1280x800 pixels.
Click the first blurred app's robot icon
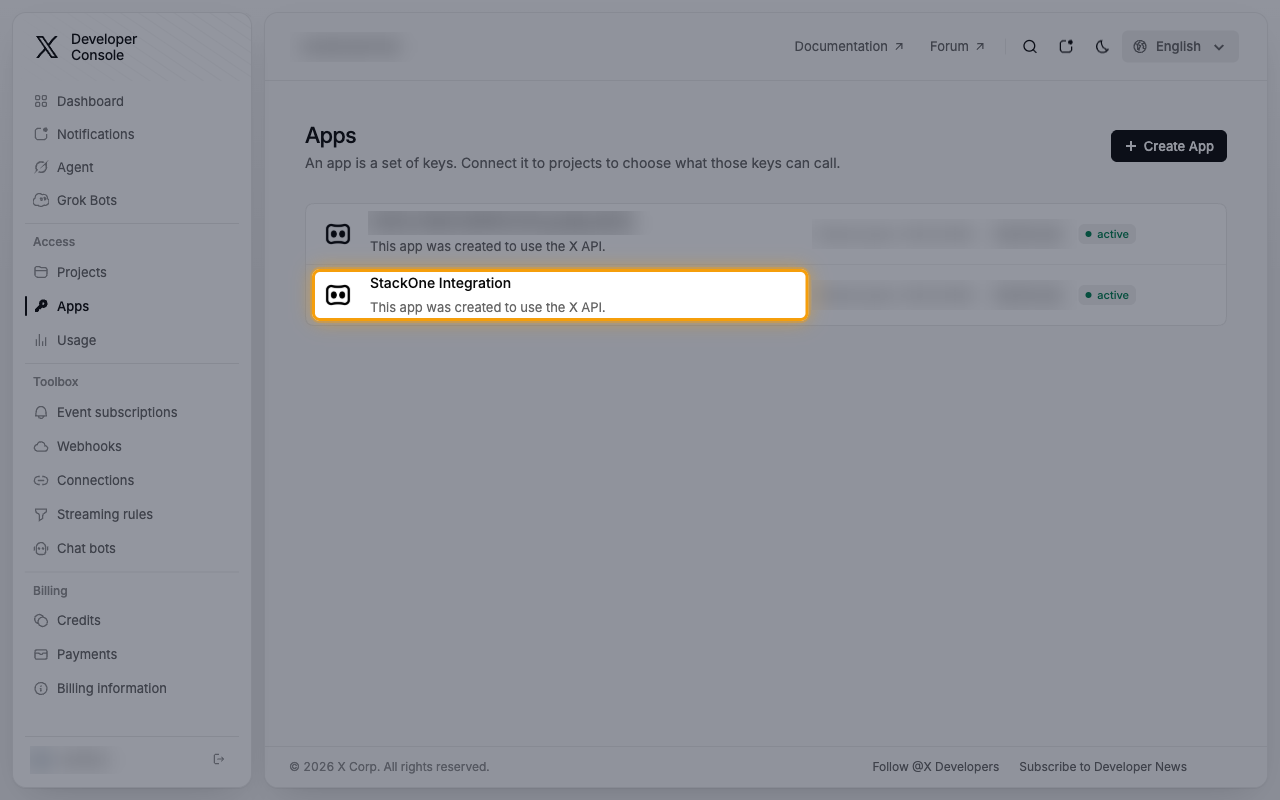coord(338,234)
